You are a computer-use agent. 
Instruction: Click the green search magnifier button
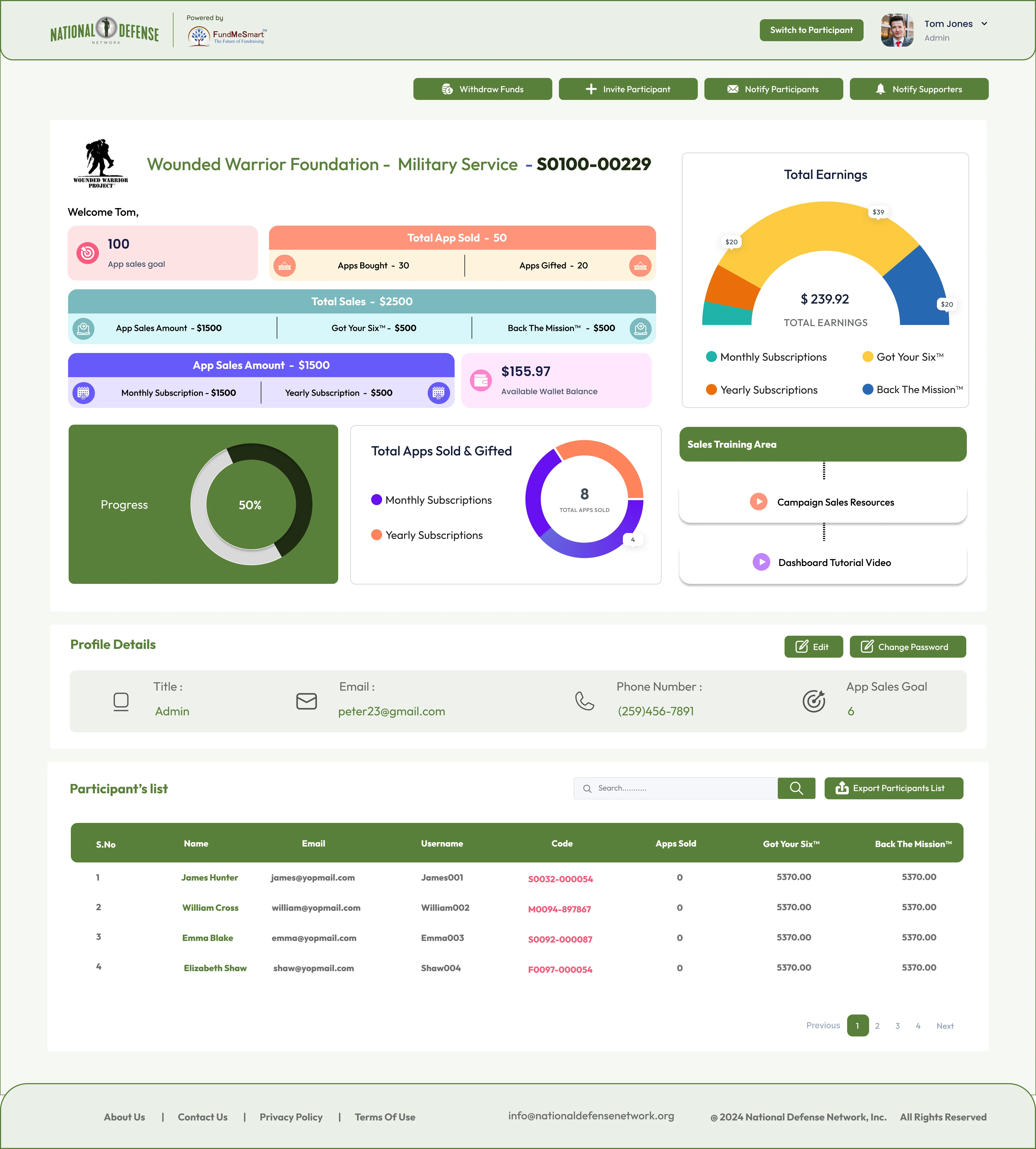[796, 788]
